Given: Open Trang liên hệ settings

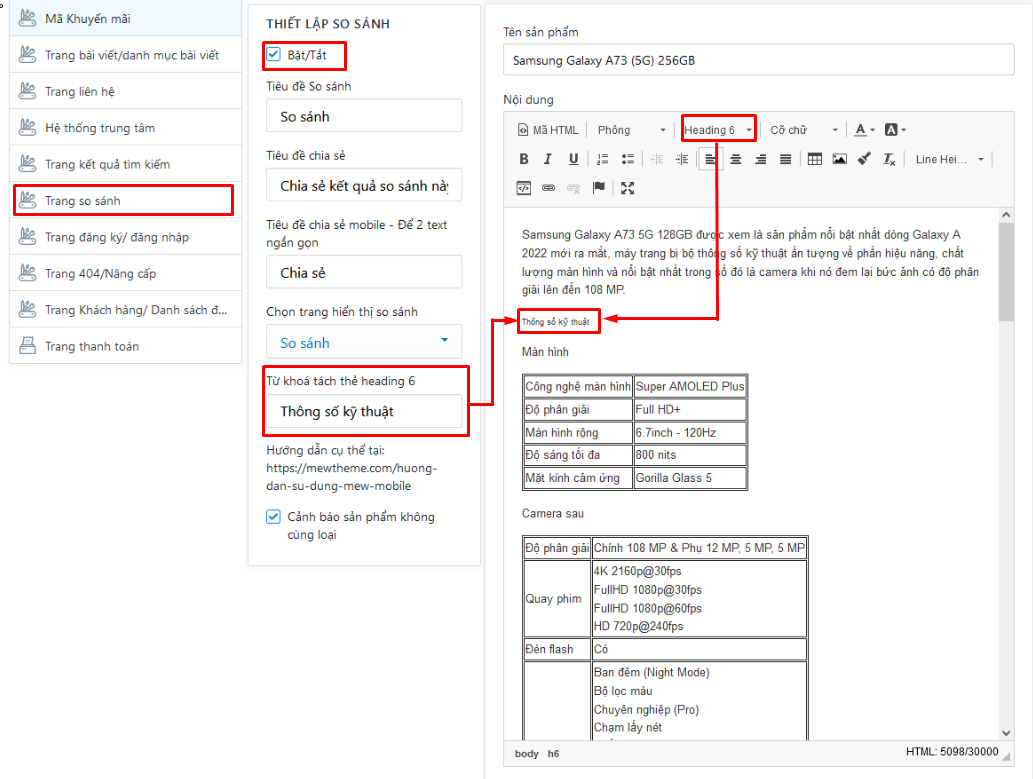Looking at the screenshot, I should pyautogui.click(x=125, y=91).
